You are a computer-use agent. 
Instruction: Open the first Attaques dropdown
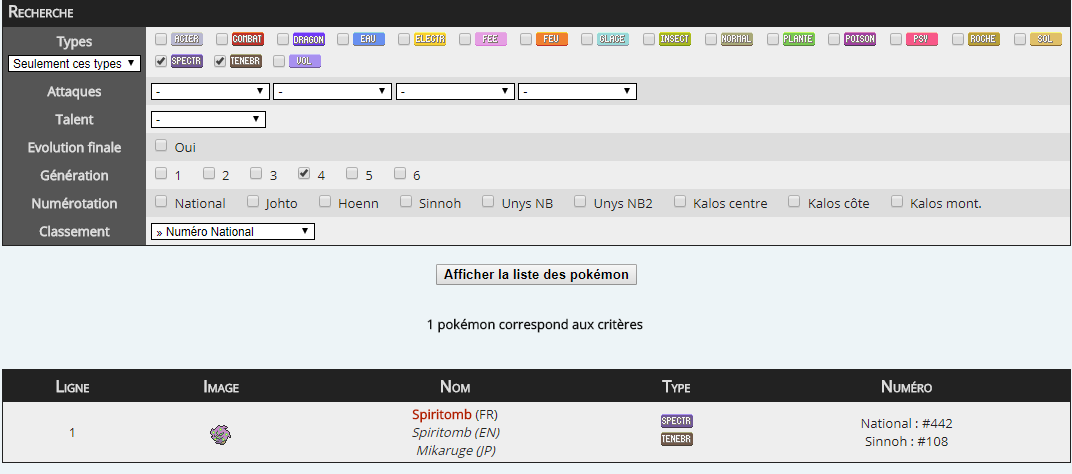click(210, 91)
